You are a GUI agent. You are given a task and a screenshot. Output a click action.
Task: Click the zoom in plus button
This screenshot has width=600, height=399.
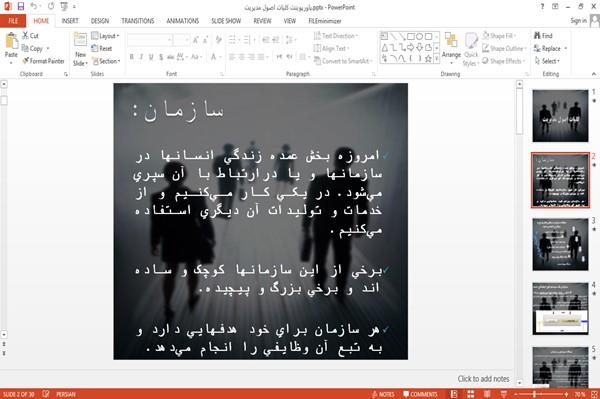point(566,394)
